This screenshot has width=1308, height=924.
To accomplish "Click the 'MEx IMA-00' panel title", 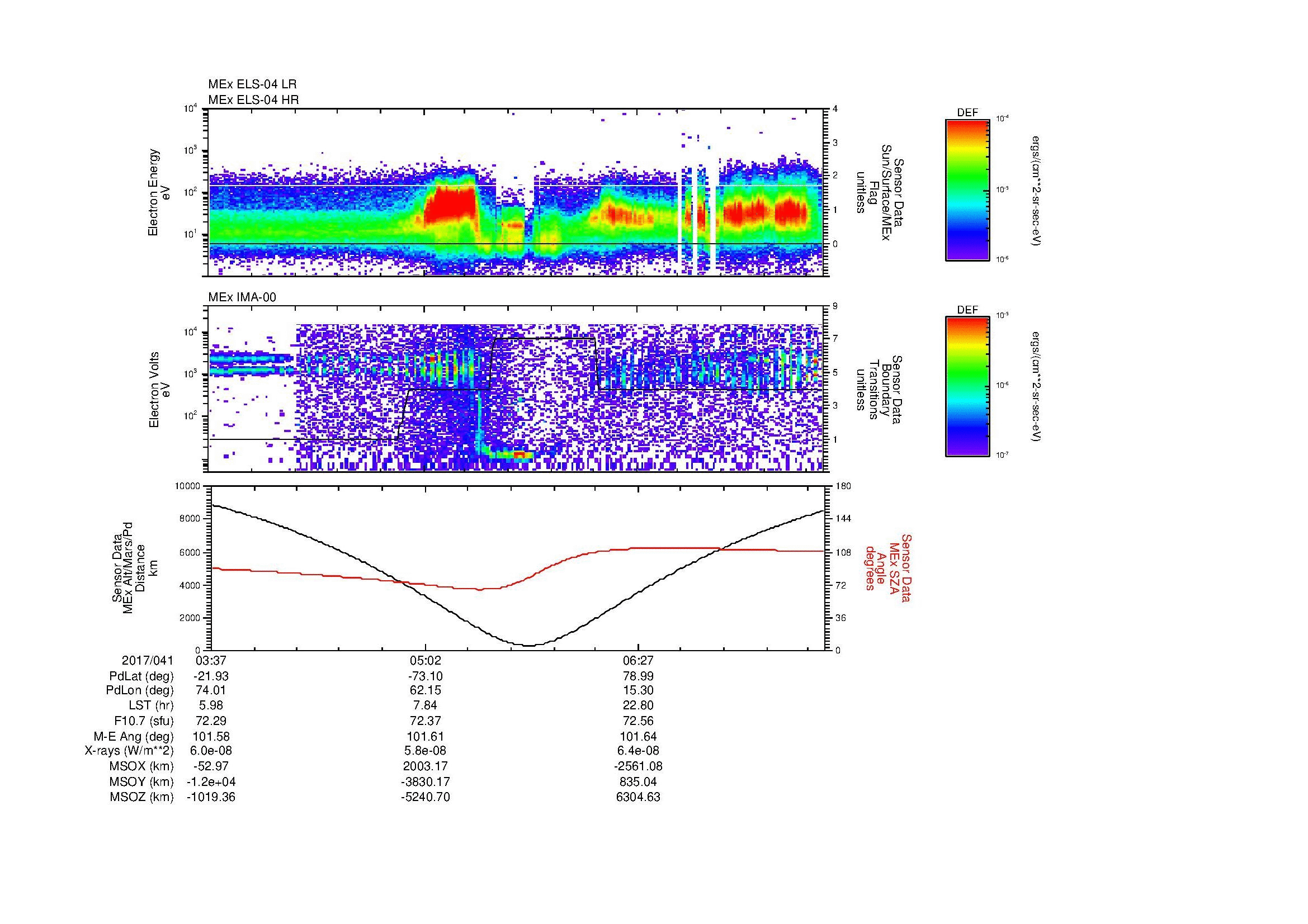I will click(x=242, y=297).
